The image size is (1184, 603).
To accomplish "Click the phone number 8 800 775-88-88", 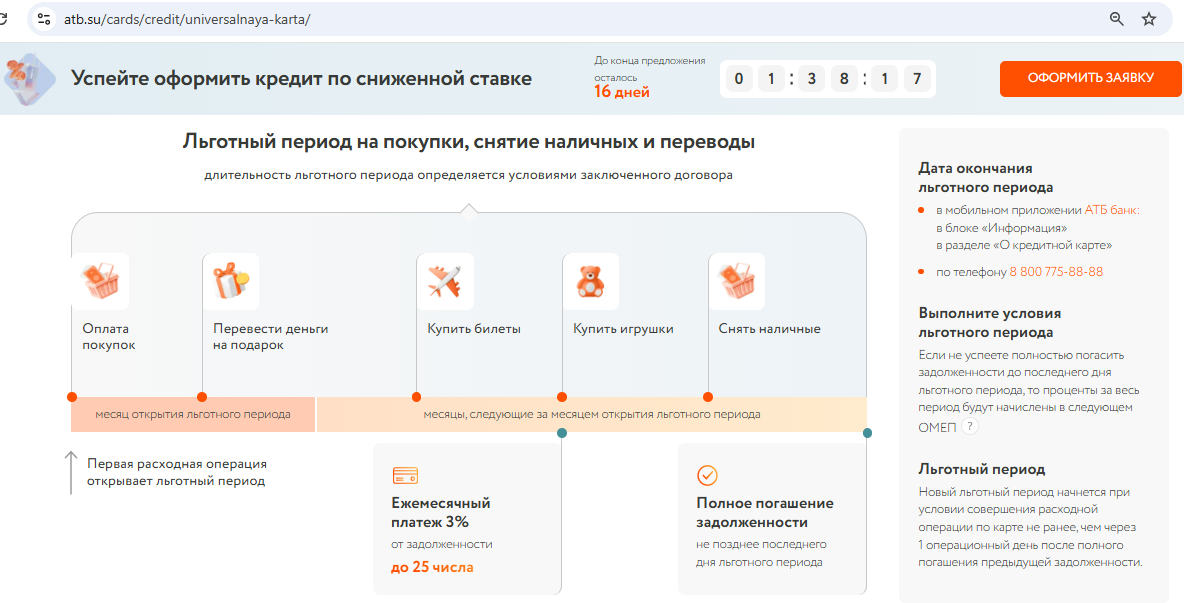I will click(1056, 272).
